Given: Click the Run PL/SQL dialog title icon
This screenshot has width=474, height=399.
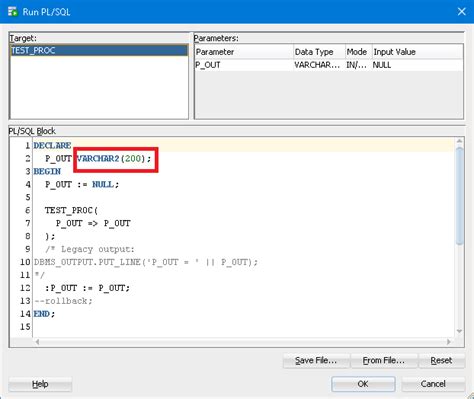Looking at the screenshot, I should coord(13,12).
